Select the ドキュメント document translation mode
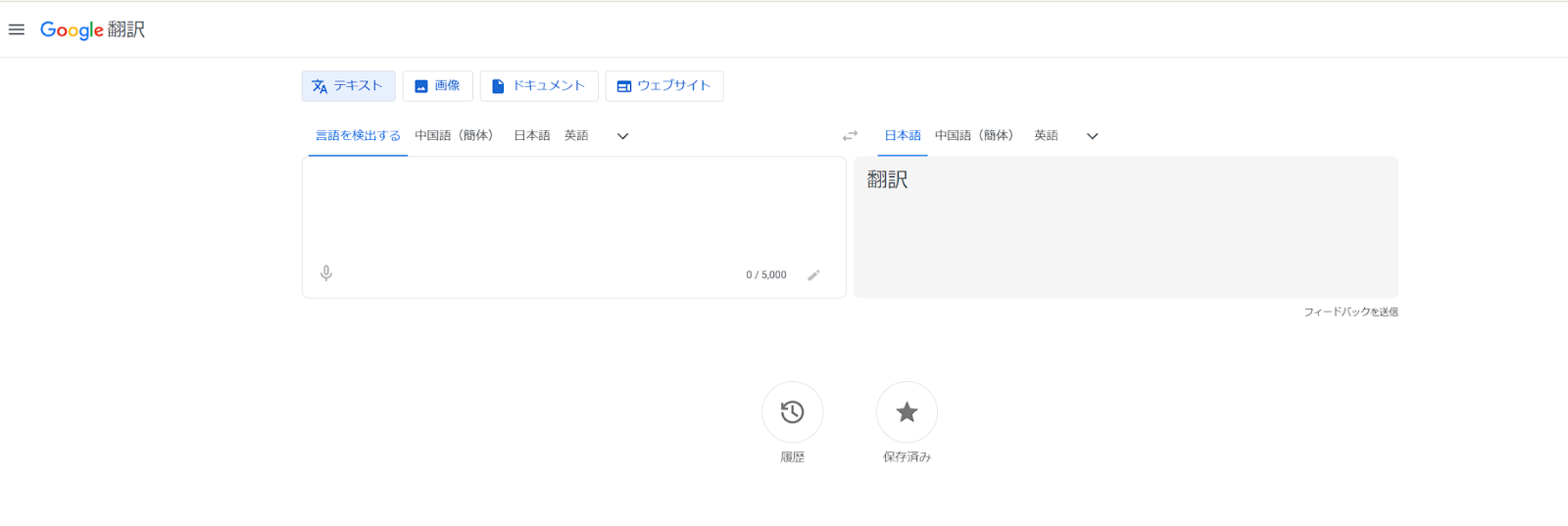The width and height of the screenshot is (1568, 526). click(x=539, y=86)
